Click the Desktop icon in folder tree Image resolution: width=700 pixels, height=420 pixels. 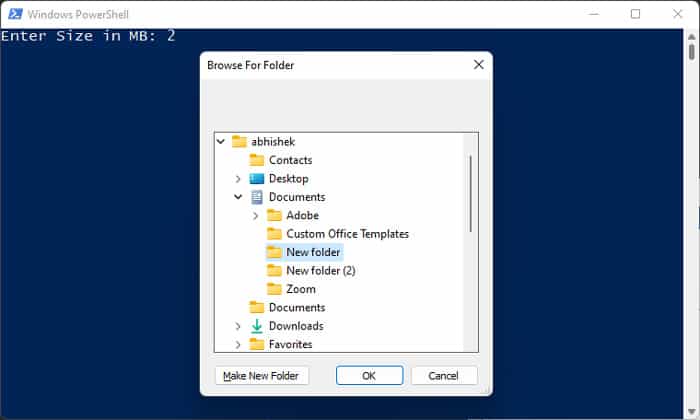[x=257, y=179]
